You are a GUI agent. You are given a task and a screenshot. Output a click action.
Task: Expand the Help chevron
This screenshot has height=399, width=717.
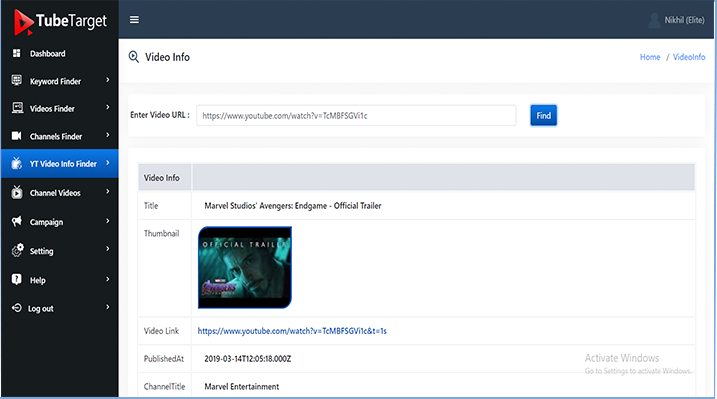[108, 279]
